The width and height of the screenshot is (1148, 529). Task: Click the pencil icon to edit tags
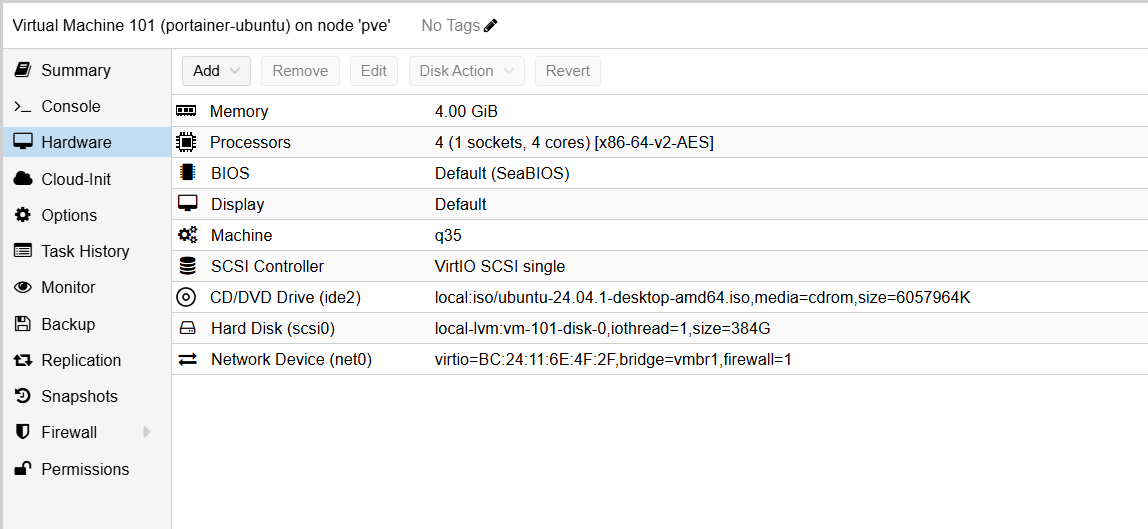coord(490,25)
